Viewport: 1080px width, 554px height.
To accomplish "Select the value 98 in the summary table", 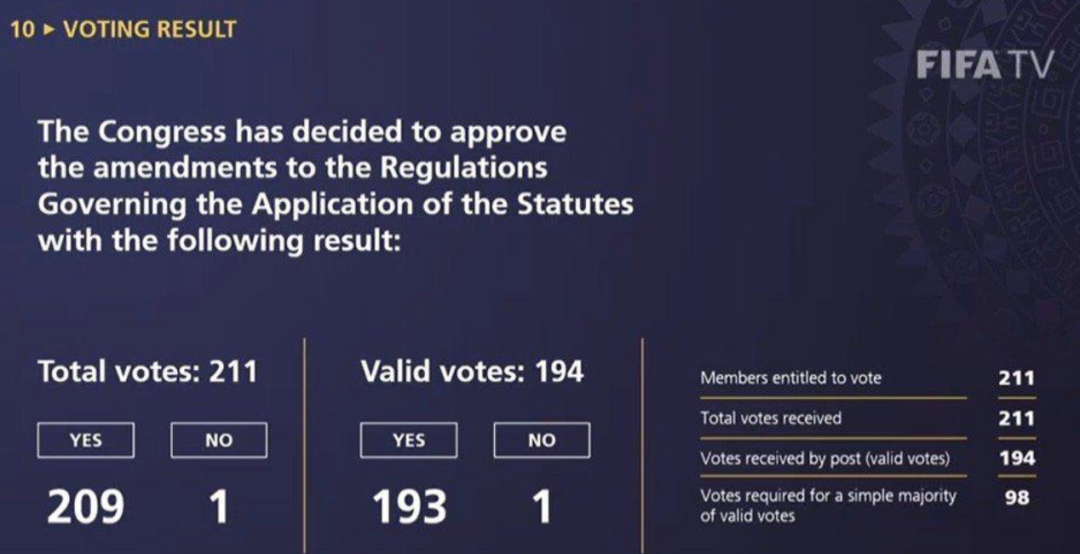I will 1016,497.
